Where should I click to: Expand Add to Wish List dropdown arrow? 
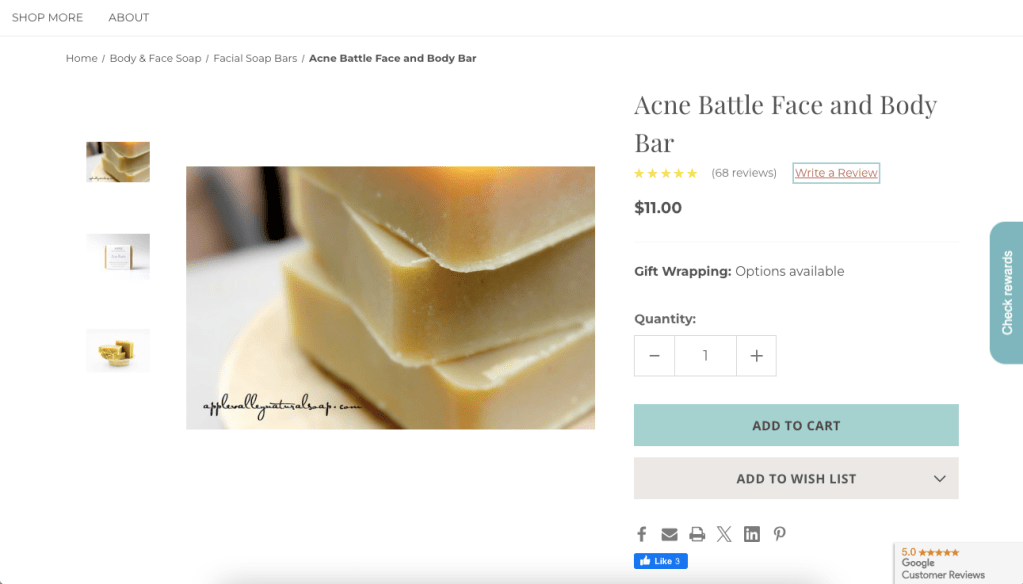(939, 479)
